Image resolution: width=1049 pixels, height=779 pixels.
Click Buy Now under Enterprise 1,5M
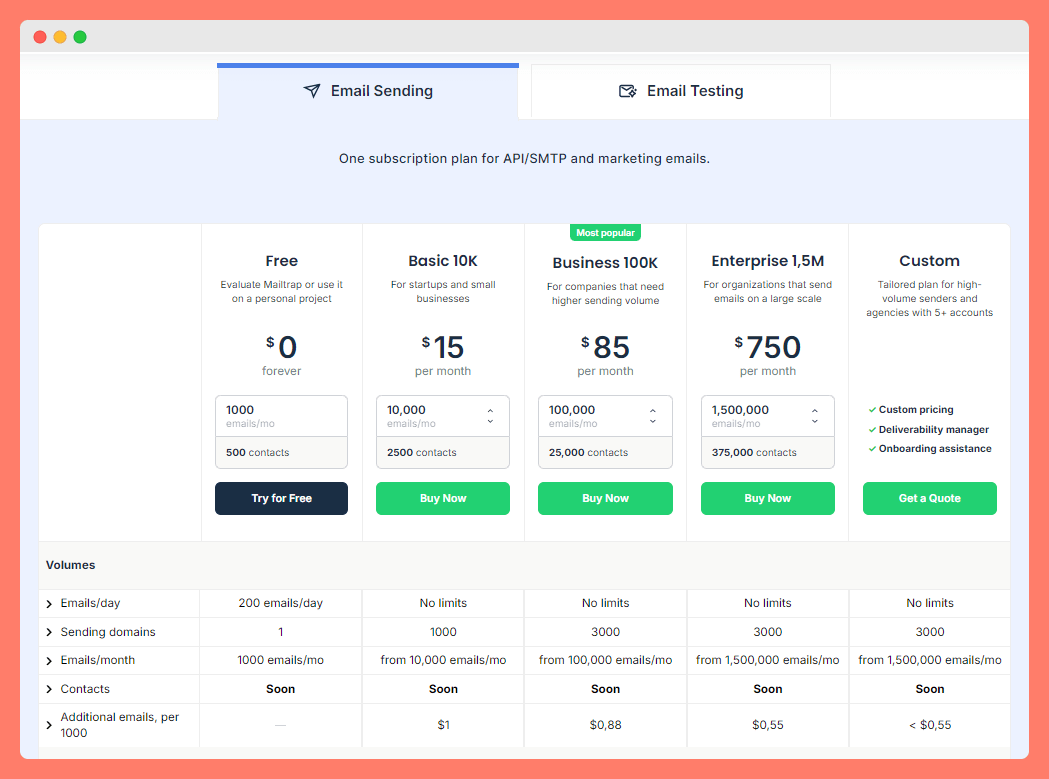tap(768, 499)
